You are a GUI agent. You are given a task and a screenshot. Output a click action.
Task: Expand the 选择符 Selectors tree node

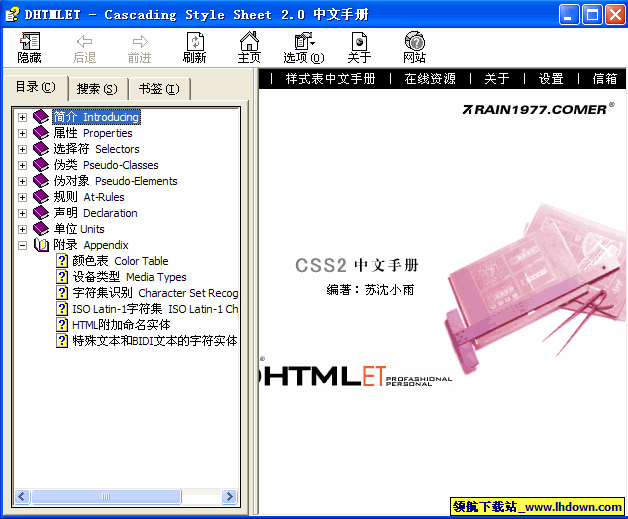tap(22, 149)
